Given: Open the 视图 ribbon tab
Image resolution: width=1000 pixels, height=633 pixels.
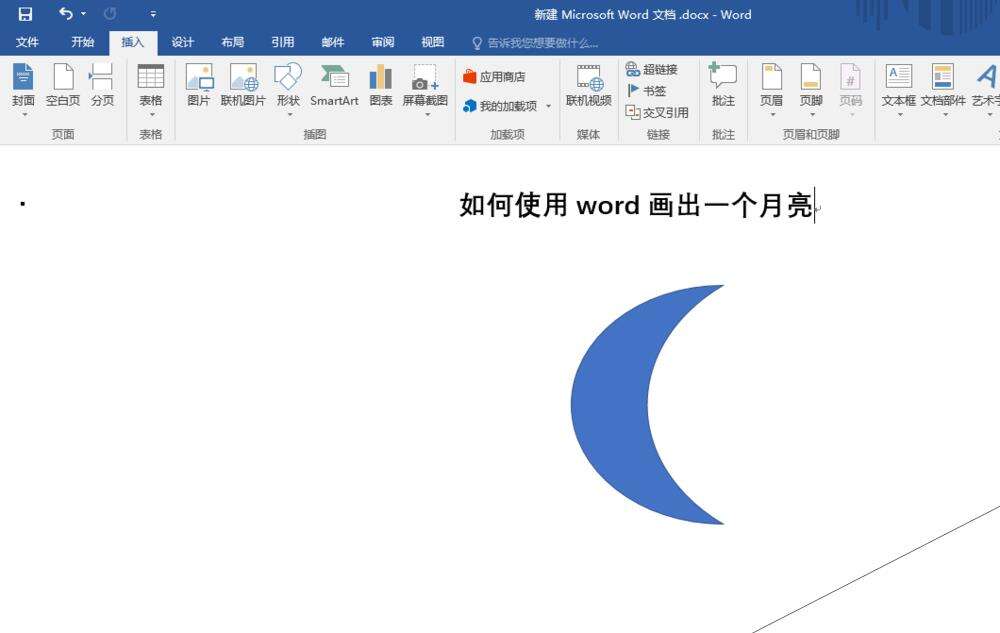Looking at the screenshot, I should pos(432,42).
